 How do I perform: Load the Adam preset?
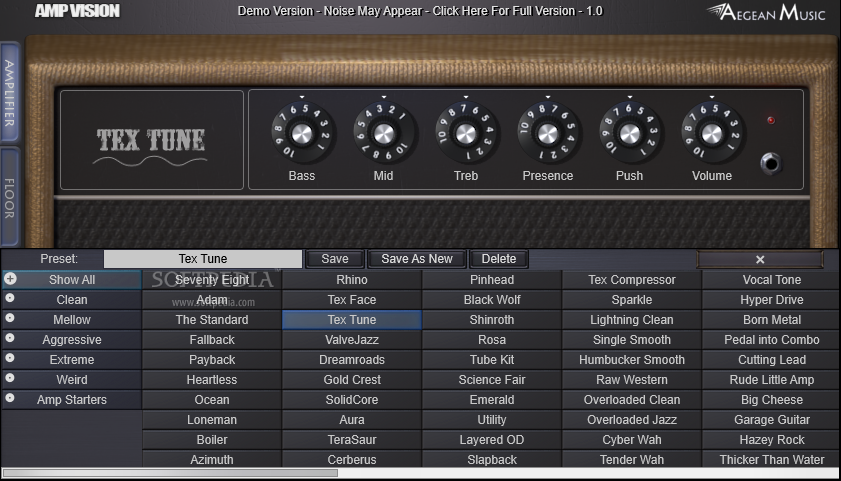[212, 300]
